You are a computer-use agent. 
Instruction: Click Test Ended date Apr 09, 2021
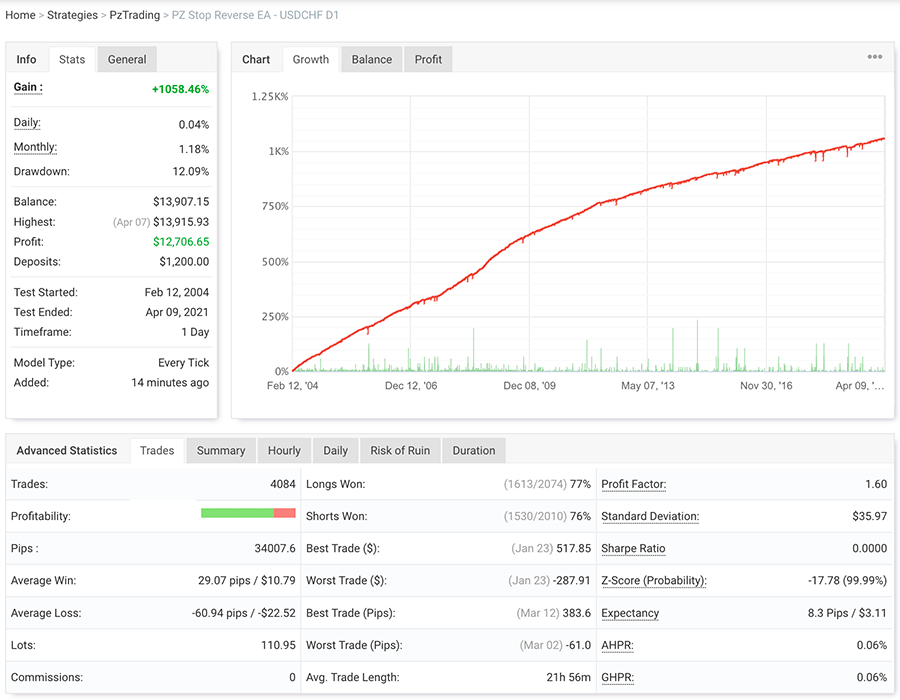pyautogui.click(x=177, y=312)
